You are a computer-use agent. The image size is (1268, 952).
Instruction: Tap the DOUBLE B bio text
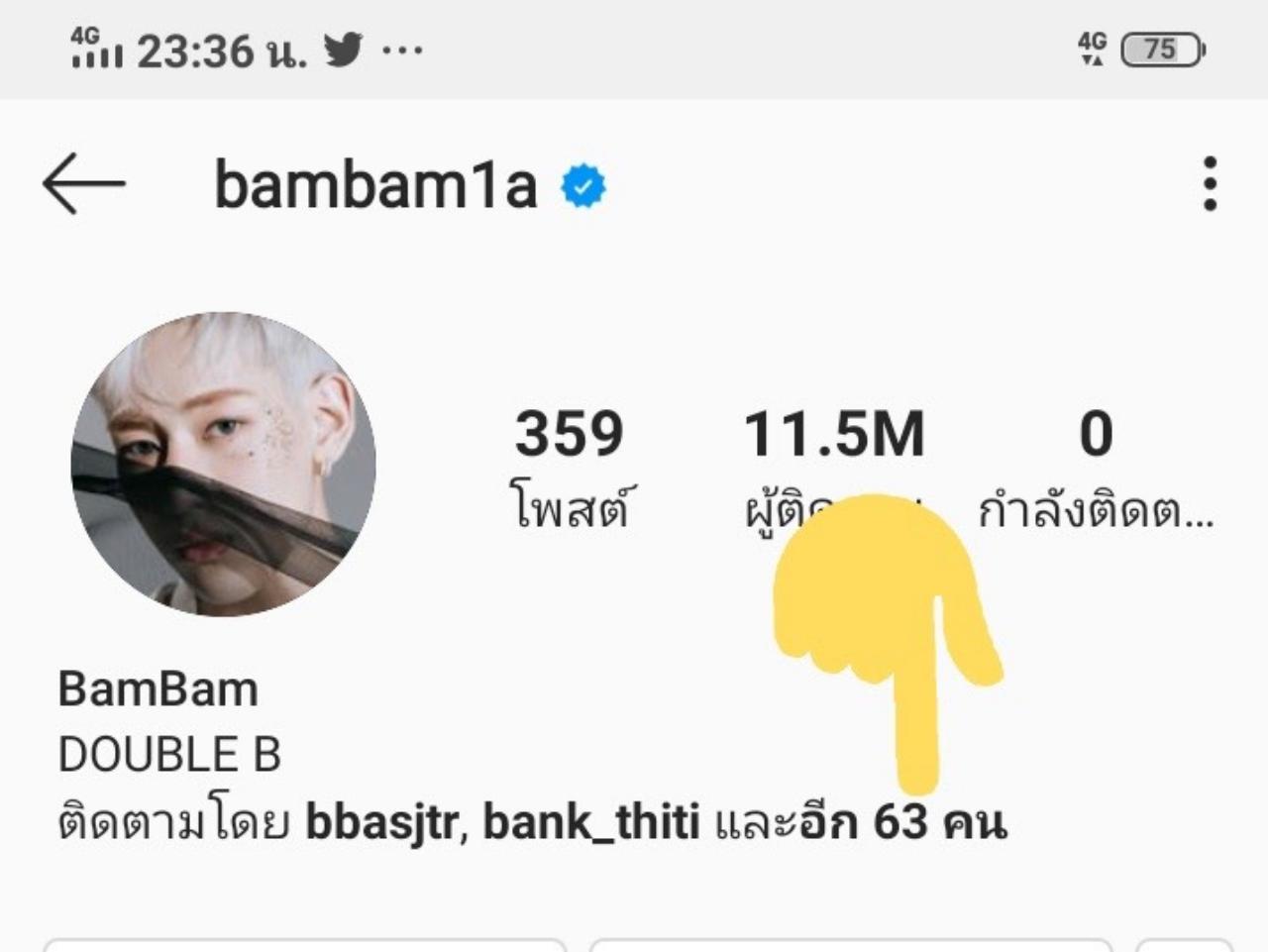coord(170,755)
